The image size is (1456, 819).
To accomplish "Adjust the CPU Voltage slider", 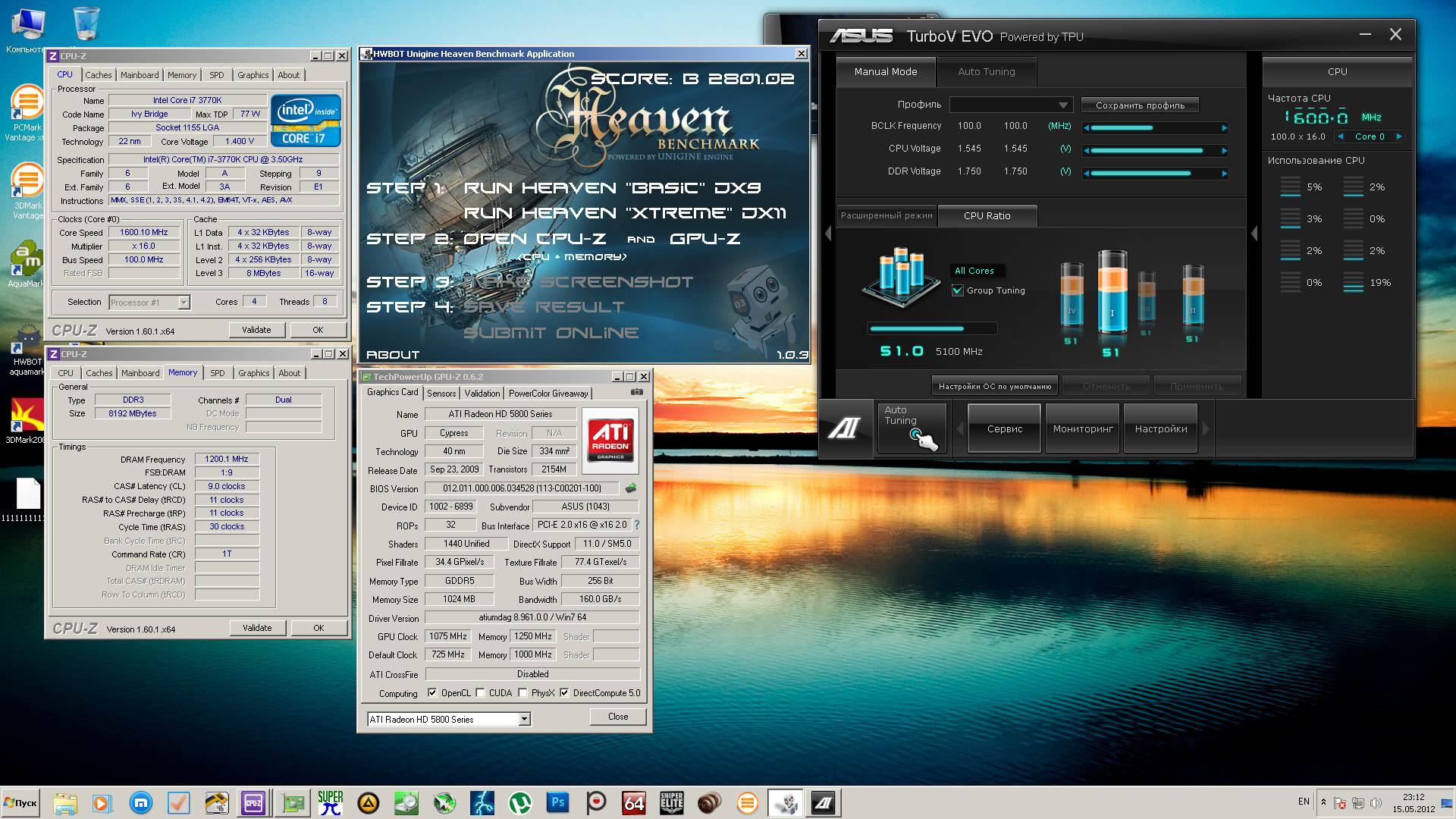I will (1155, 150).
